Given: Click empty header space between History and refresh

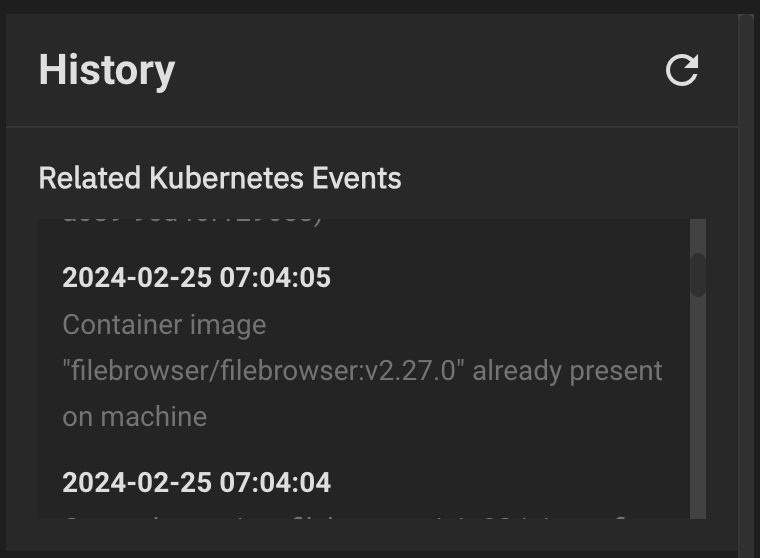Looking at the screenshot, I should 420,70.
